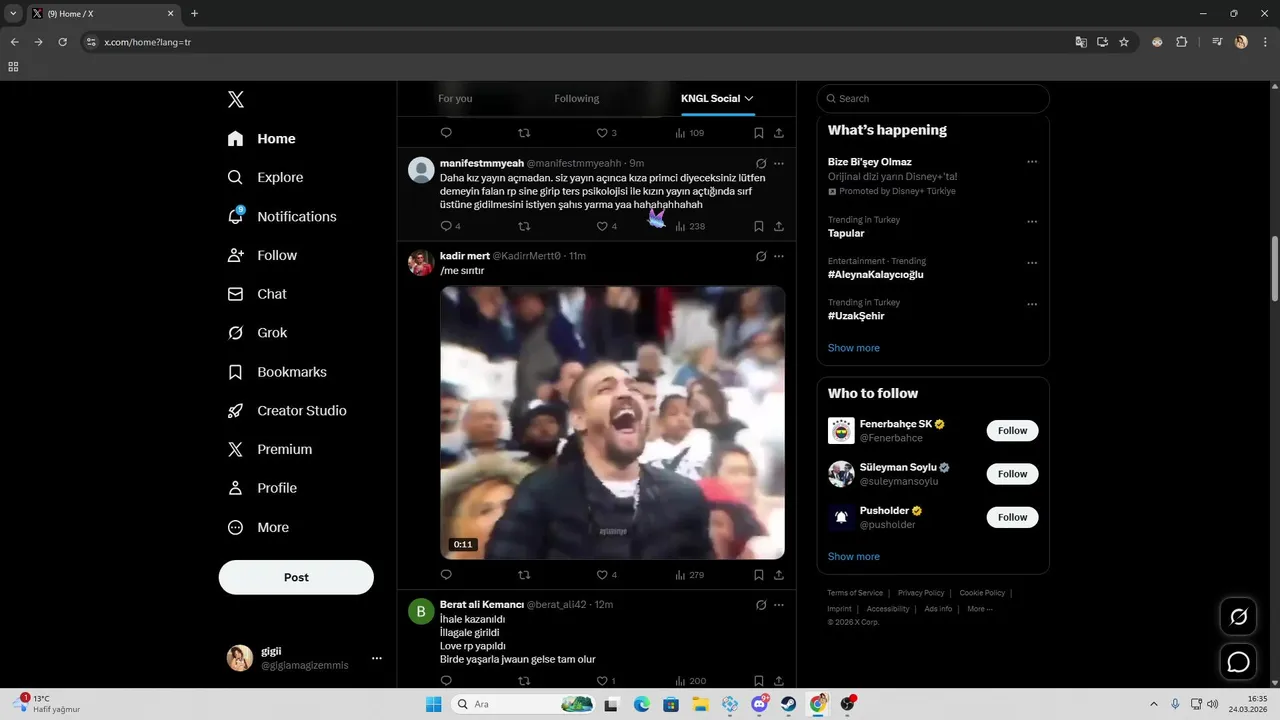Bookmark kadir mert's post

tap(759, 575)
